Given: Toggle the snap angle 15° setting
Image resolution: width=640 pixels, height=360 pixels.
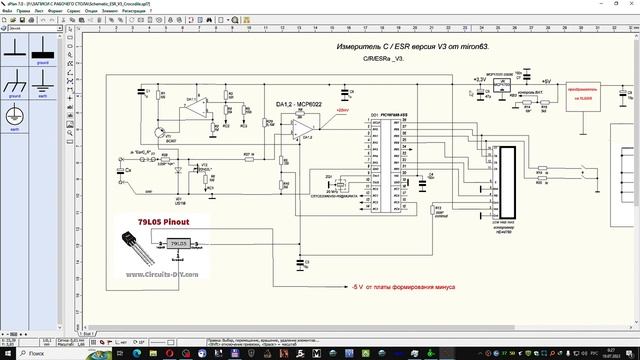Looking at the screenshot, I should (139, 342).
